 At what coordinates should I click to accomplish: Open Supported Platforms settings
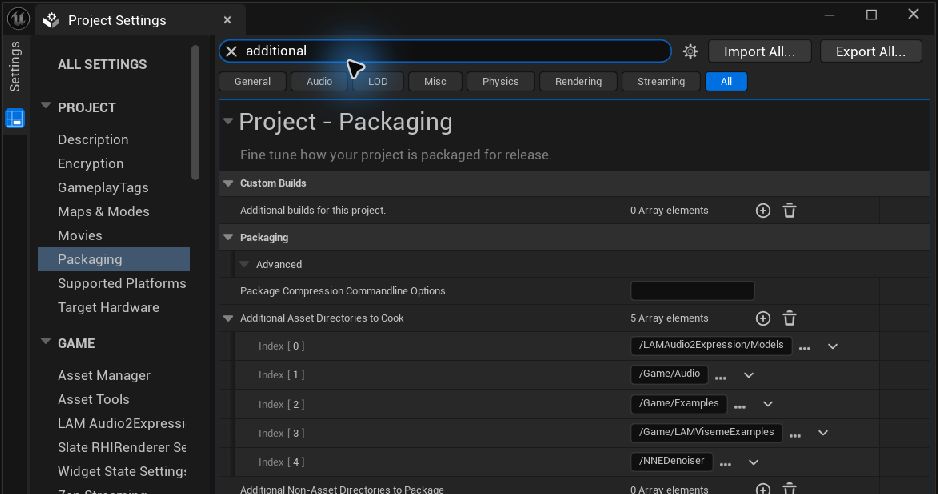click(122, 283)
